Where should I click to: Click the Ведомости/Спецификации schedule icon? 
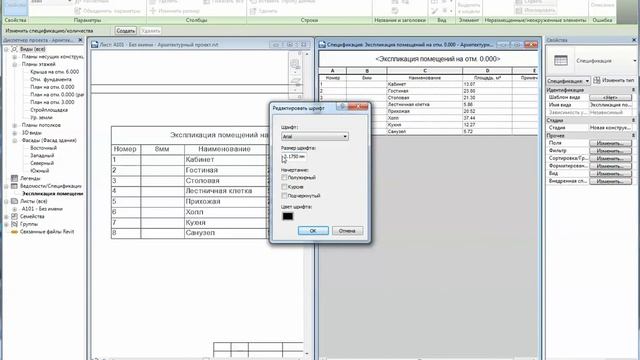pos(14,186)
